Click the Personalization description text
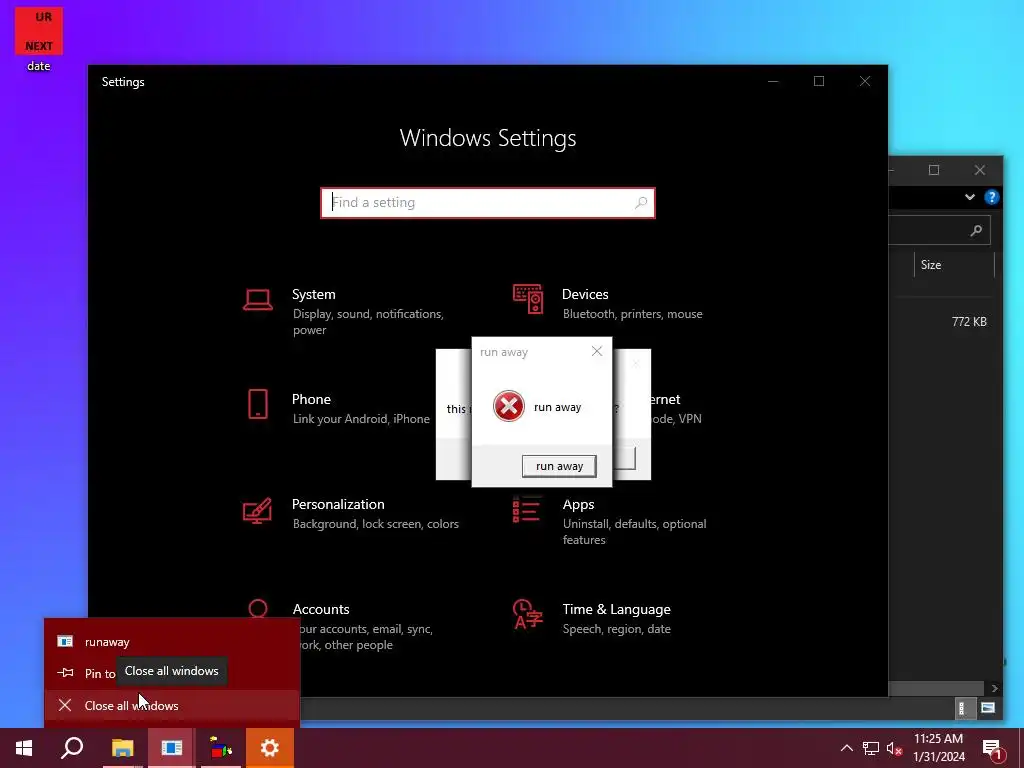The image size is (1024, 768). click(376, 524)
